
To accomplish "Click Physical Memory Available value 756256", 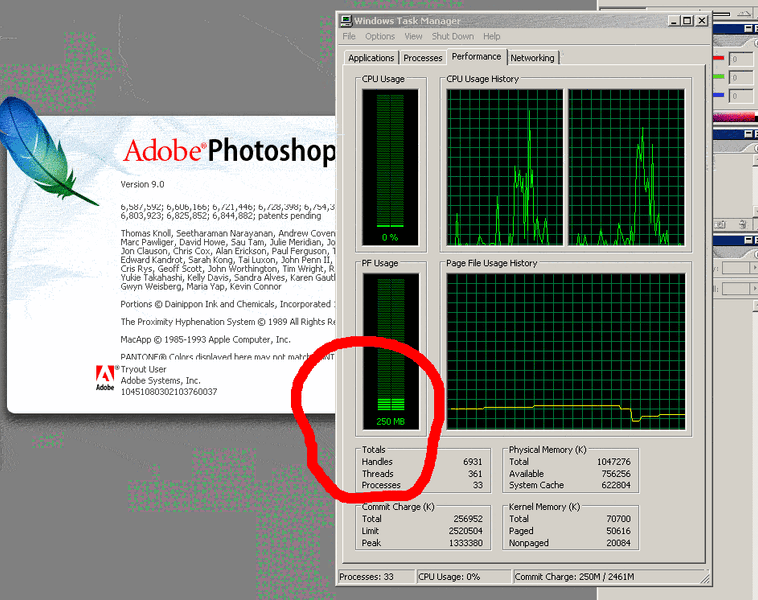I will (x=616, y=474).
